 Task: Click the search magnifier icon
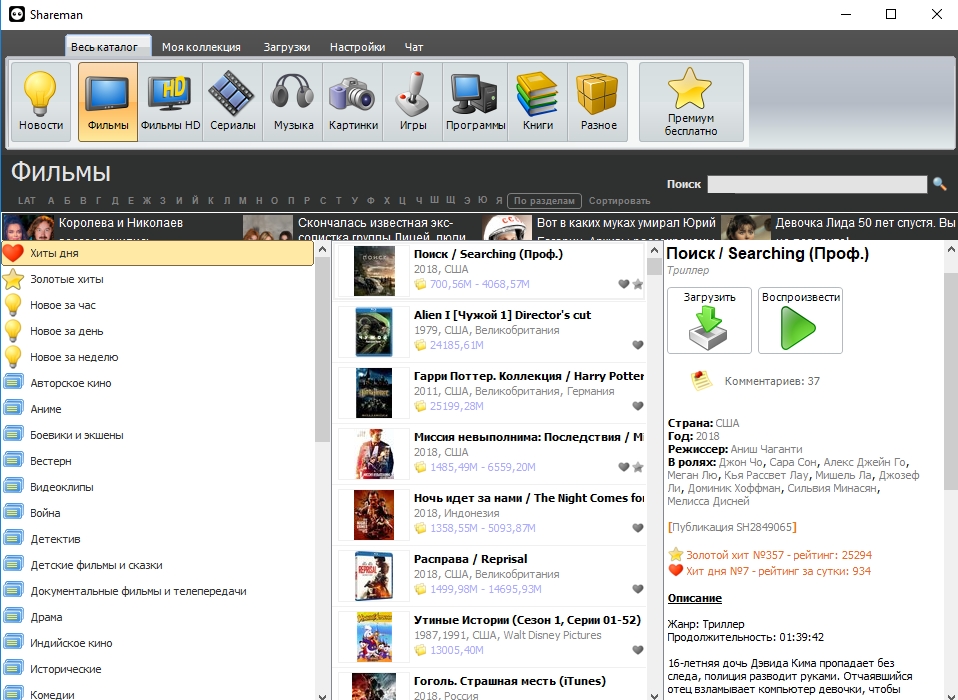tap(939, 183)
